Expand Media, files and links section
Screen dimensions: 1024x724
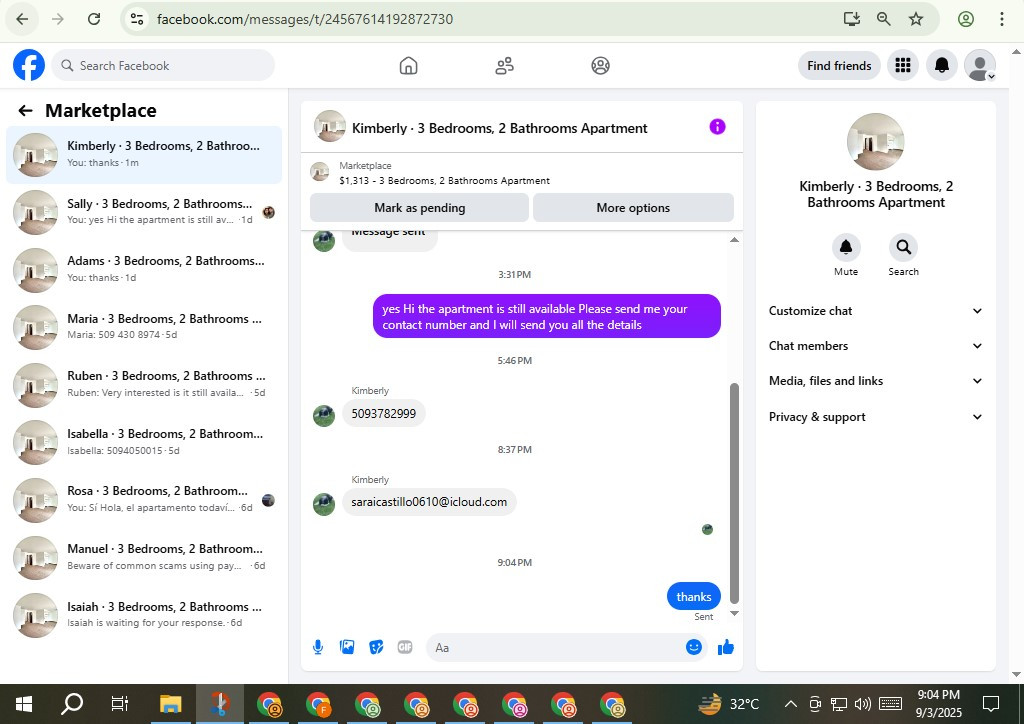coord(875,381)
